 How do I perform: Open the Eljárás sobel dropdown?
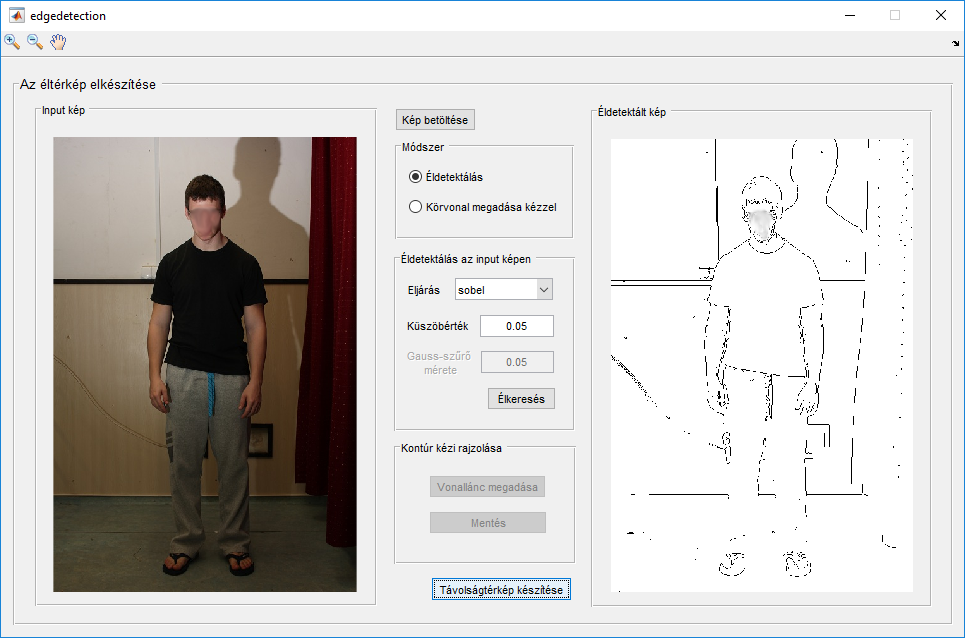pos(504,289)
